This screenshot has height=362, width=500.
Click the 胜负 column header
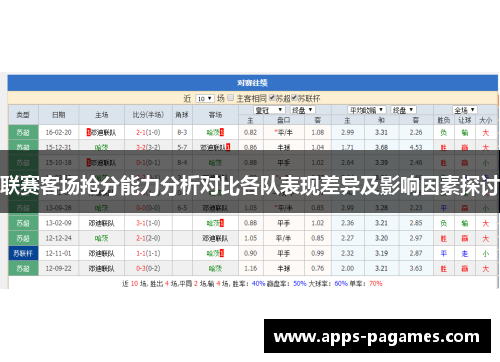point(444,120)
